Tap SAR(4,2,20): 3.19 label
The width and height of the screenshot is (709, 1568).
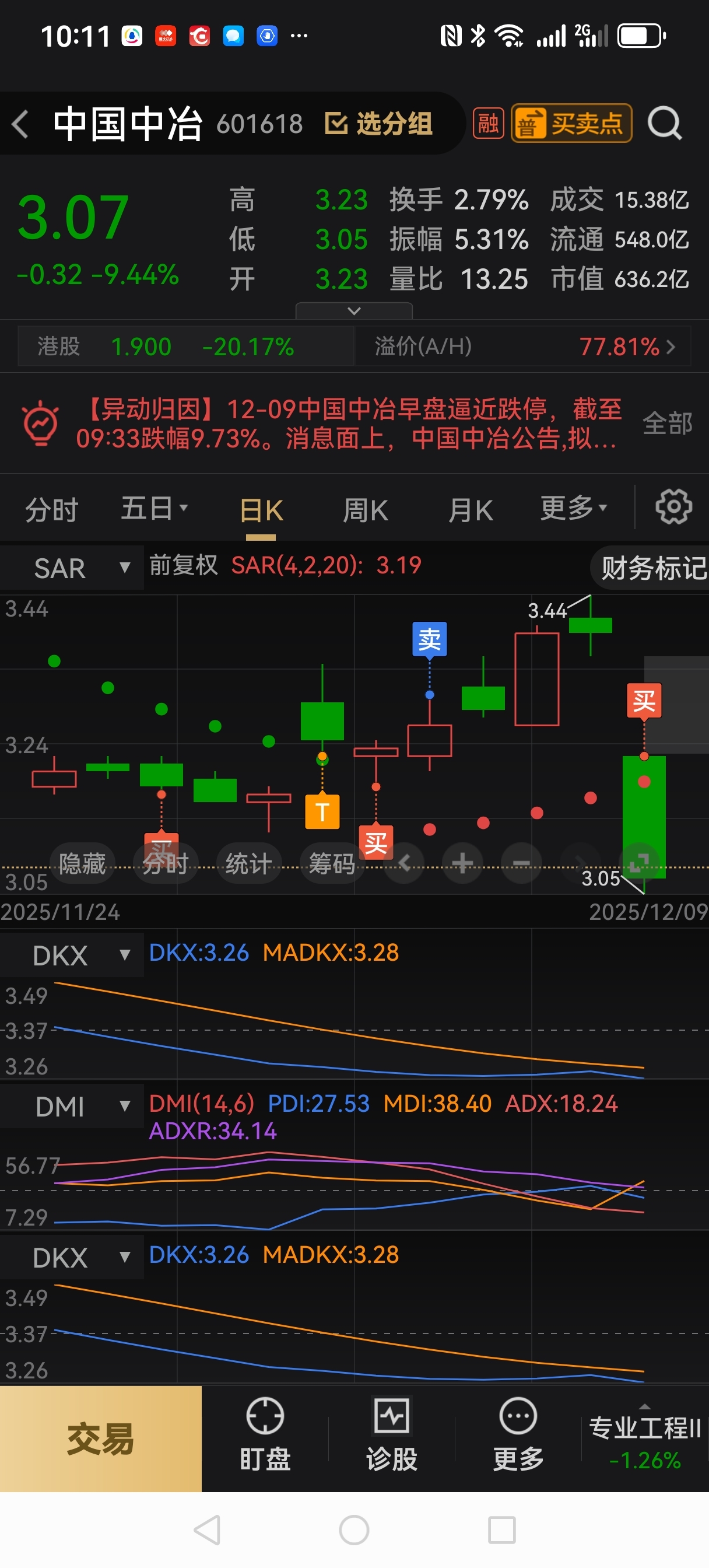[x=326, y=565]
